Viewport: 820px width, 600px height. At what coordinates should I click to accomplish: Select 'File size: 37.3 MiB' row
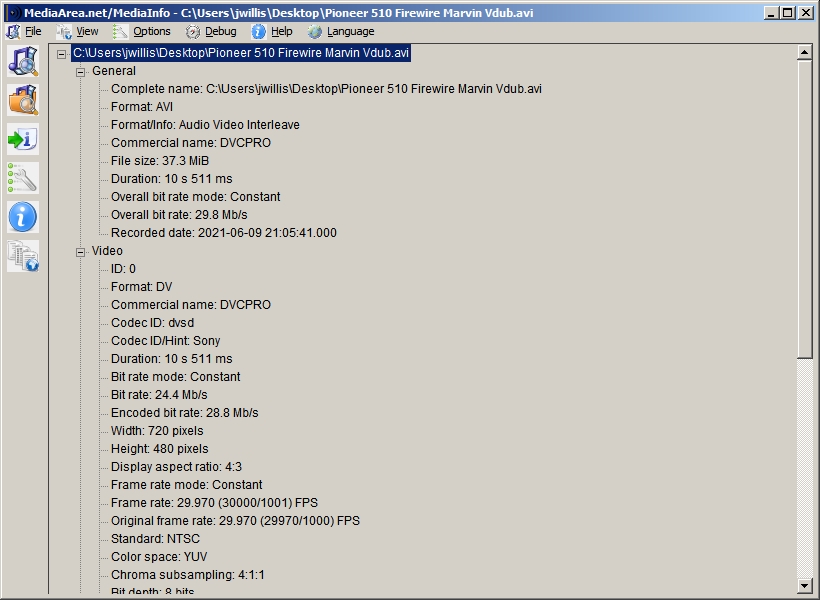coord(160,161)
